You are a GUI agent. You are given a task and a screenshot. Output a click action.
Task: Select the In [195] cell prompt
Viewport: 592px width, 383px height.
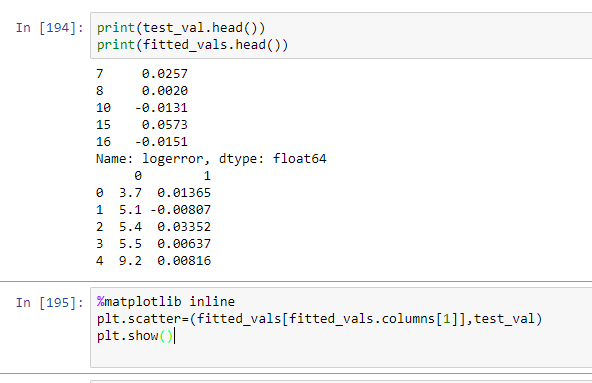click(x=49, y=303)
